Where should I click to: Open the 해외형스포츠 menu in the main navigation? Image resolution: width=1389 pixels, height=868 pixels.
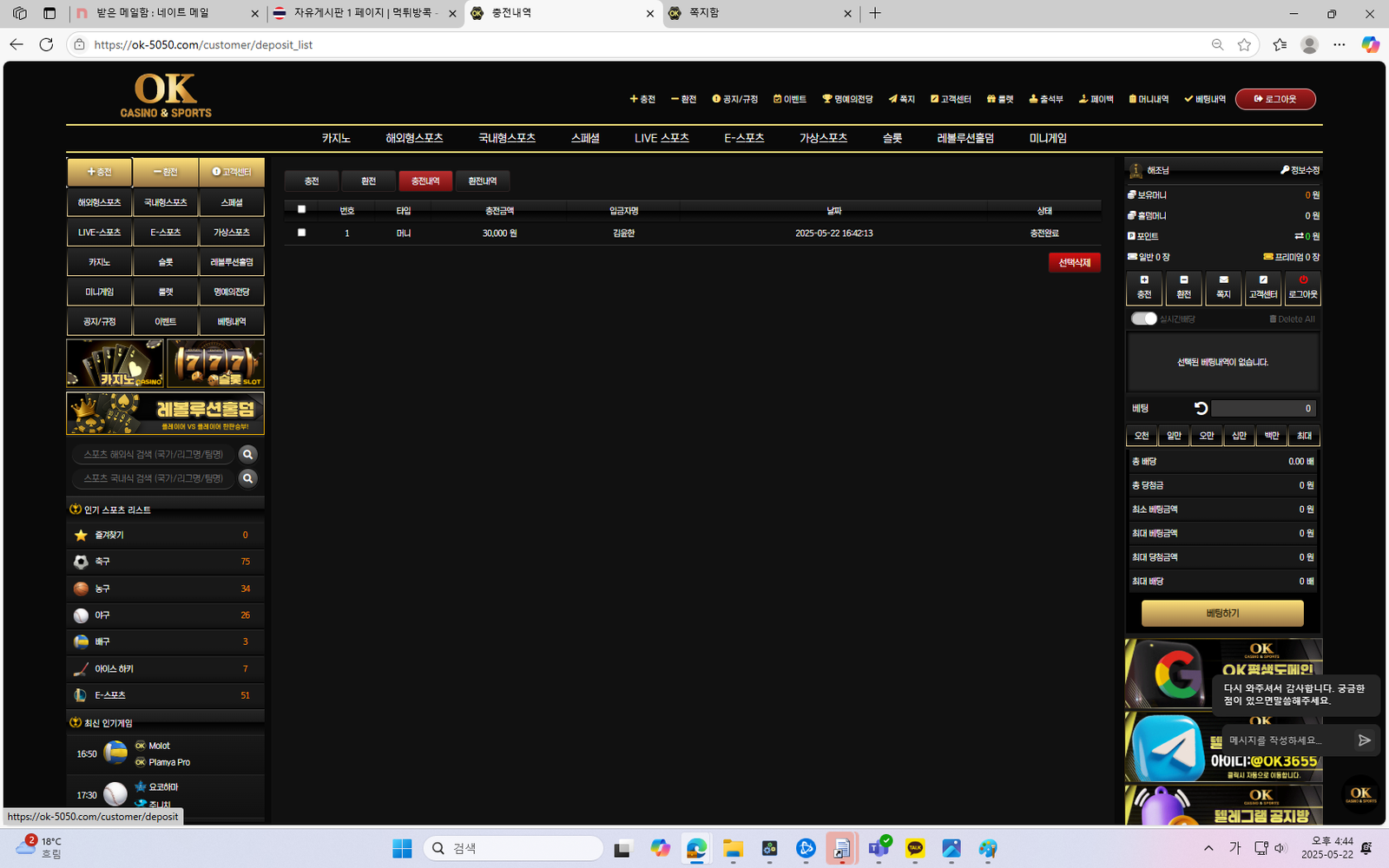(x=414, y=138)
